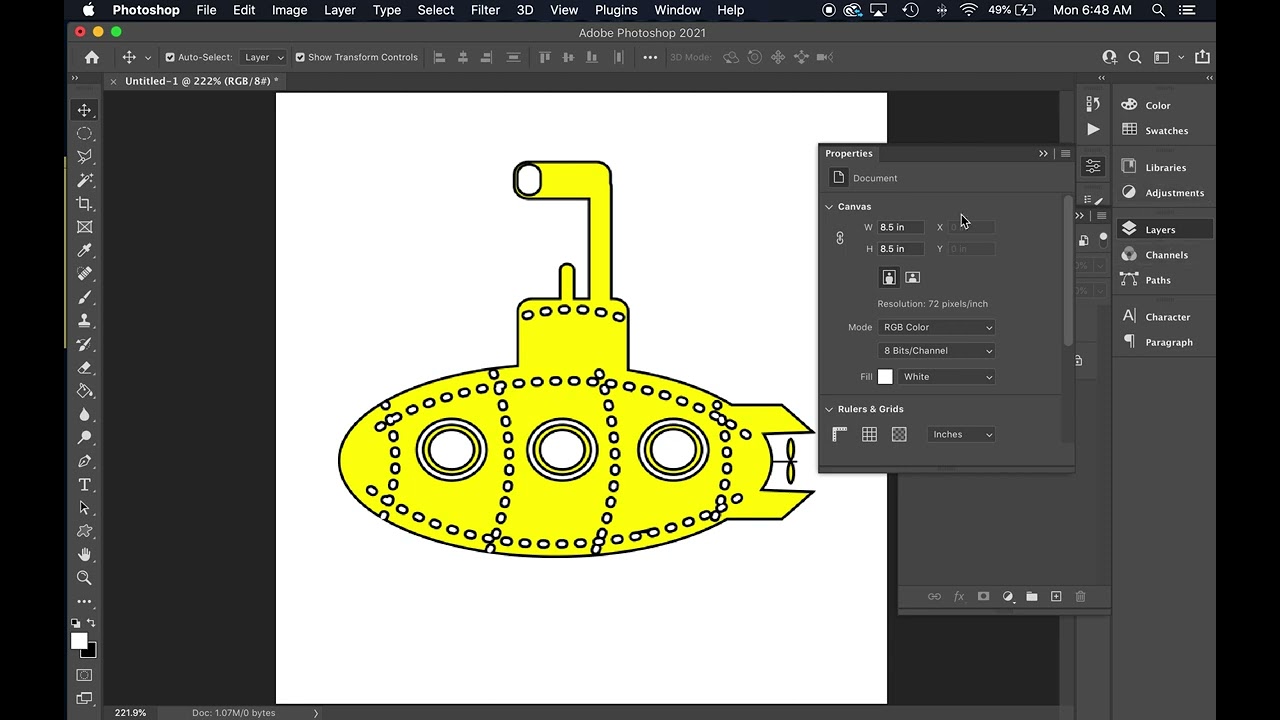The image size is (1280, 720).
Task: Open 8 Bits/Channel dropdown
Action: [937, 351]
